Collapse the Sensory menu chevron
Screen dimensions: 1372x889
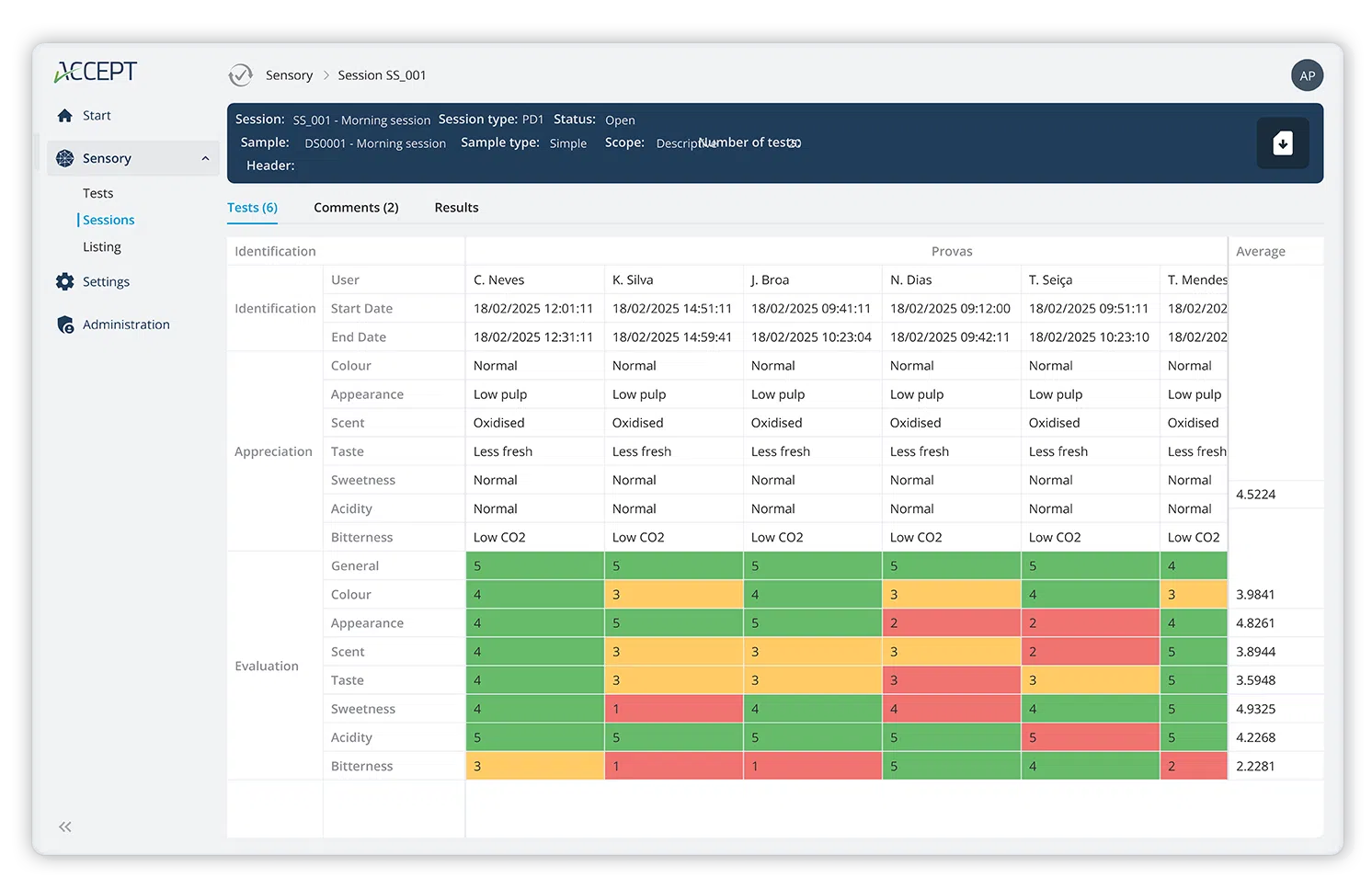pos(205,158)
